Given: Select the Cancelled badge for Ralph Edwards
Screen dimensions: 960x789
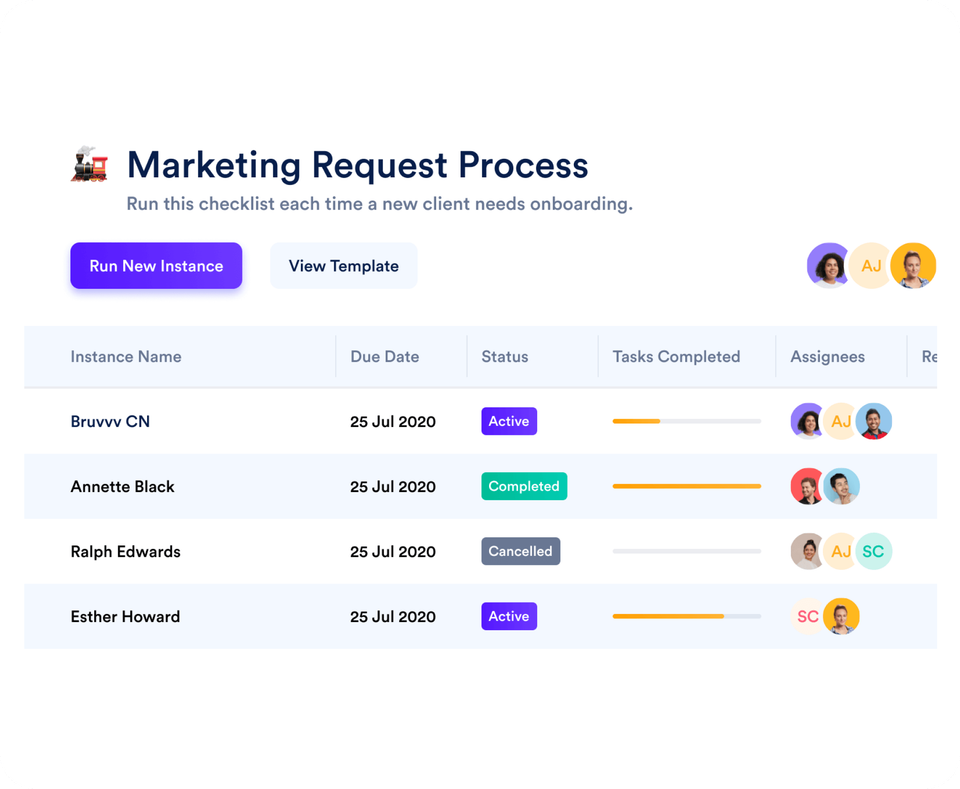Looking at the screenshot, I should coord(520,551).
